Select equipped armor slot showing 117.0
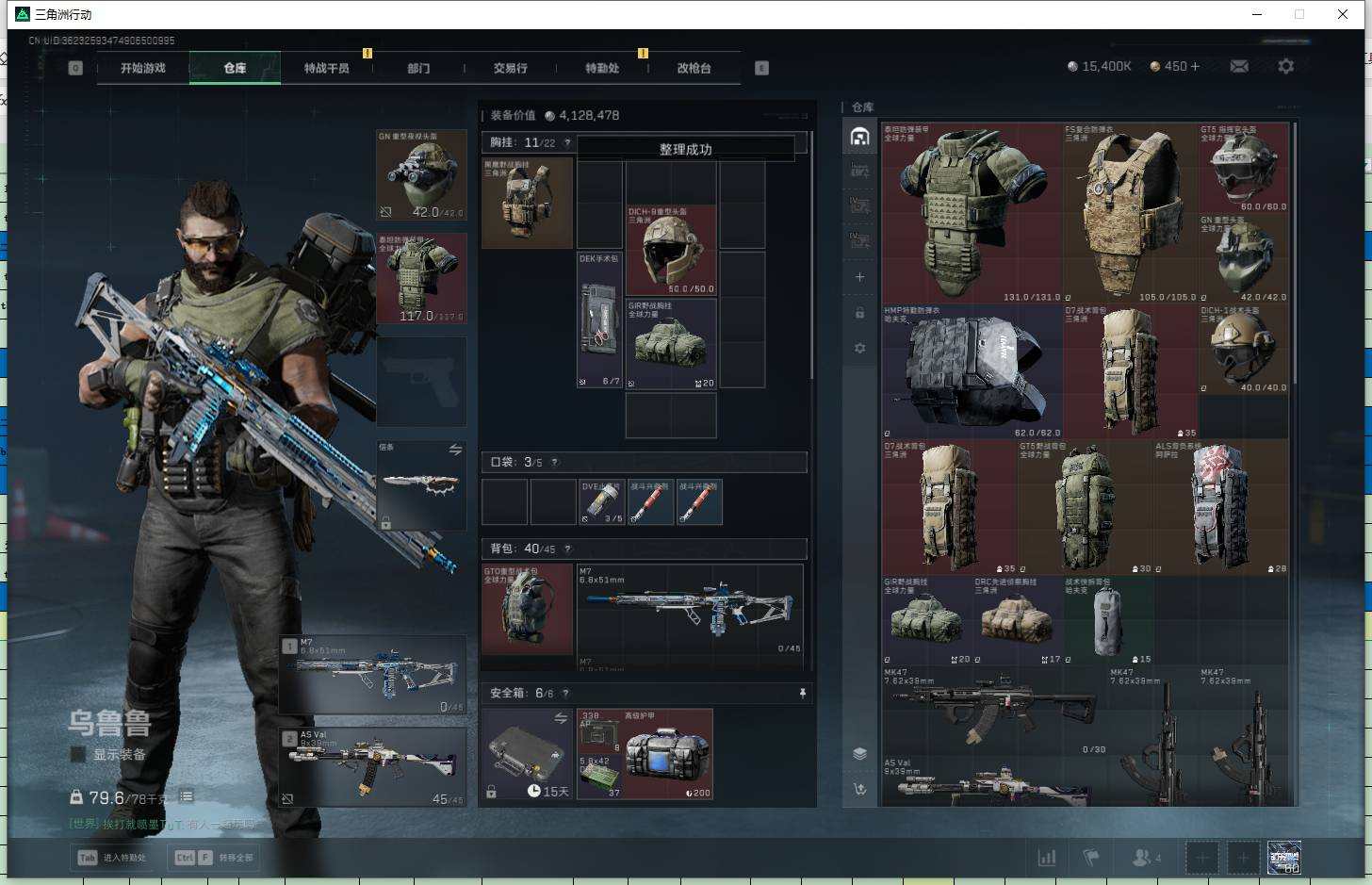This screenshot has width=1372, height=885. 421,278
